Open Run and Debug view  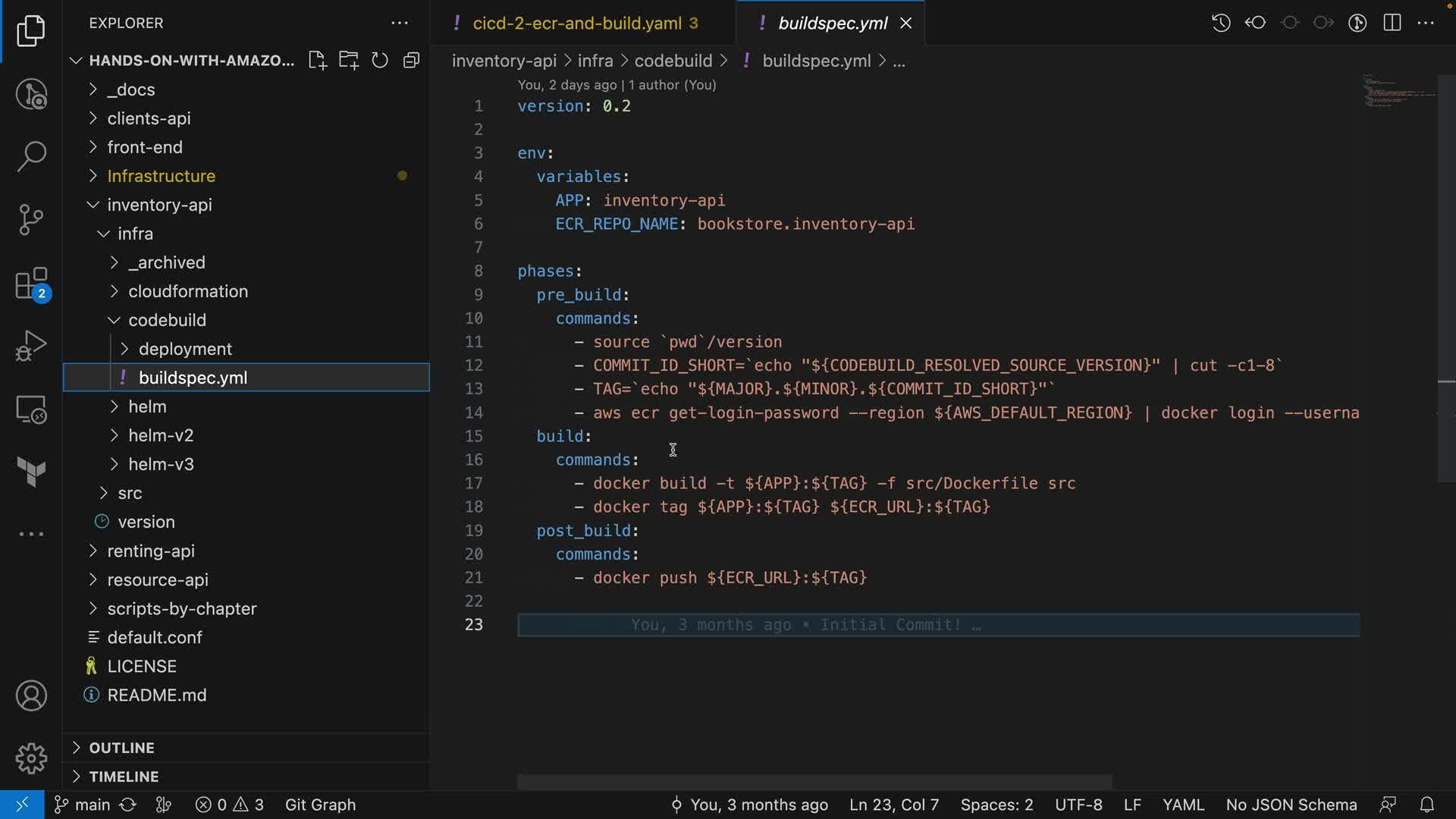[31, 346]
